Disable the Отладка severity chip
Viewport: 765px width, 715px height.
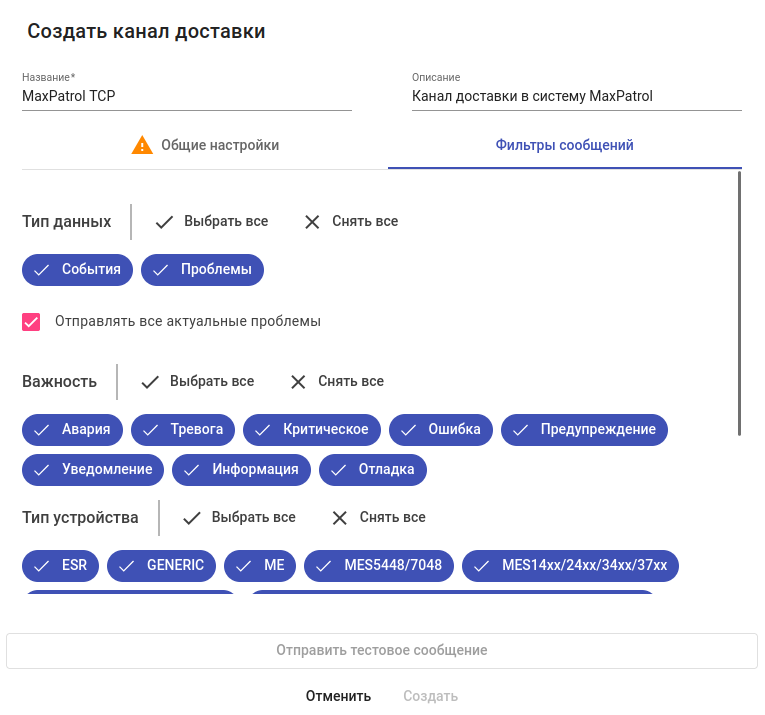[x=373, y=470]
